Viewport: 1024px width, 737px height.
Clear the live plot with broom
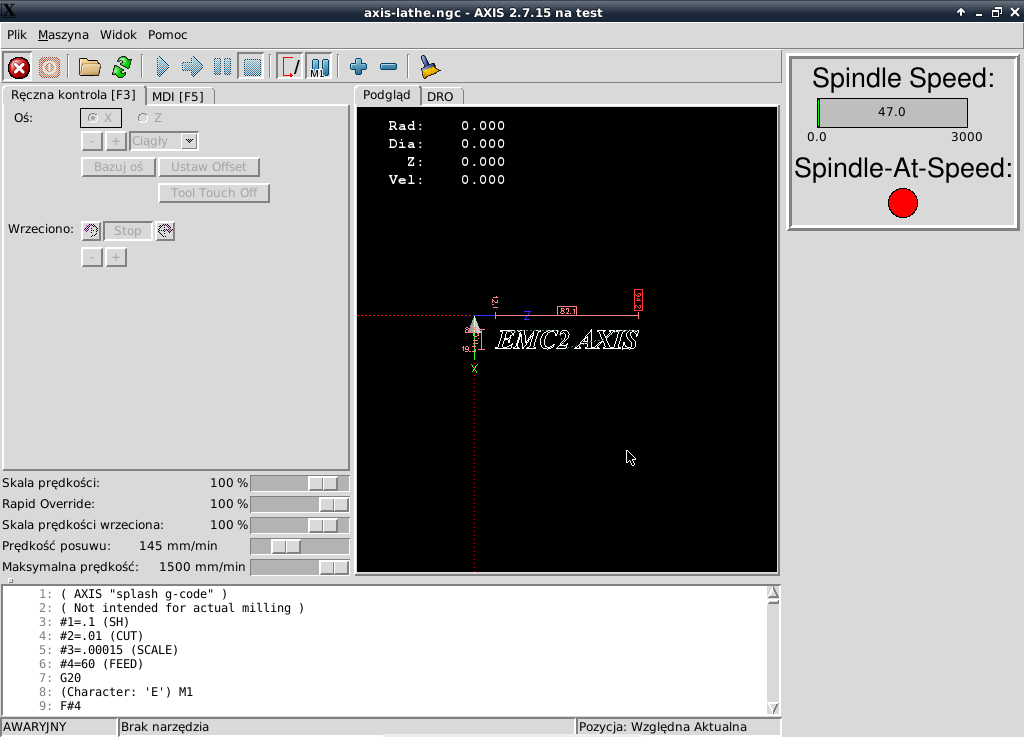point(429,67)
